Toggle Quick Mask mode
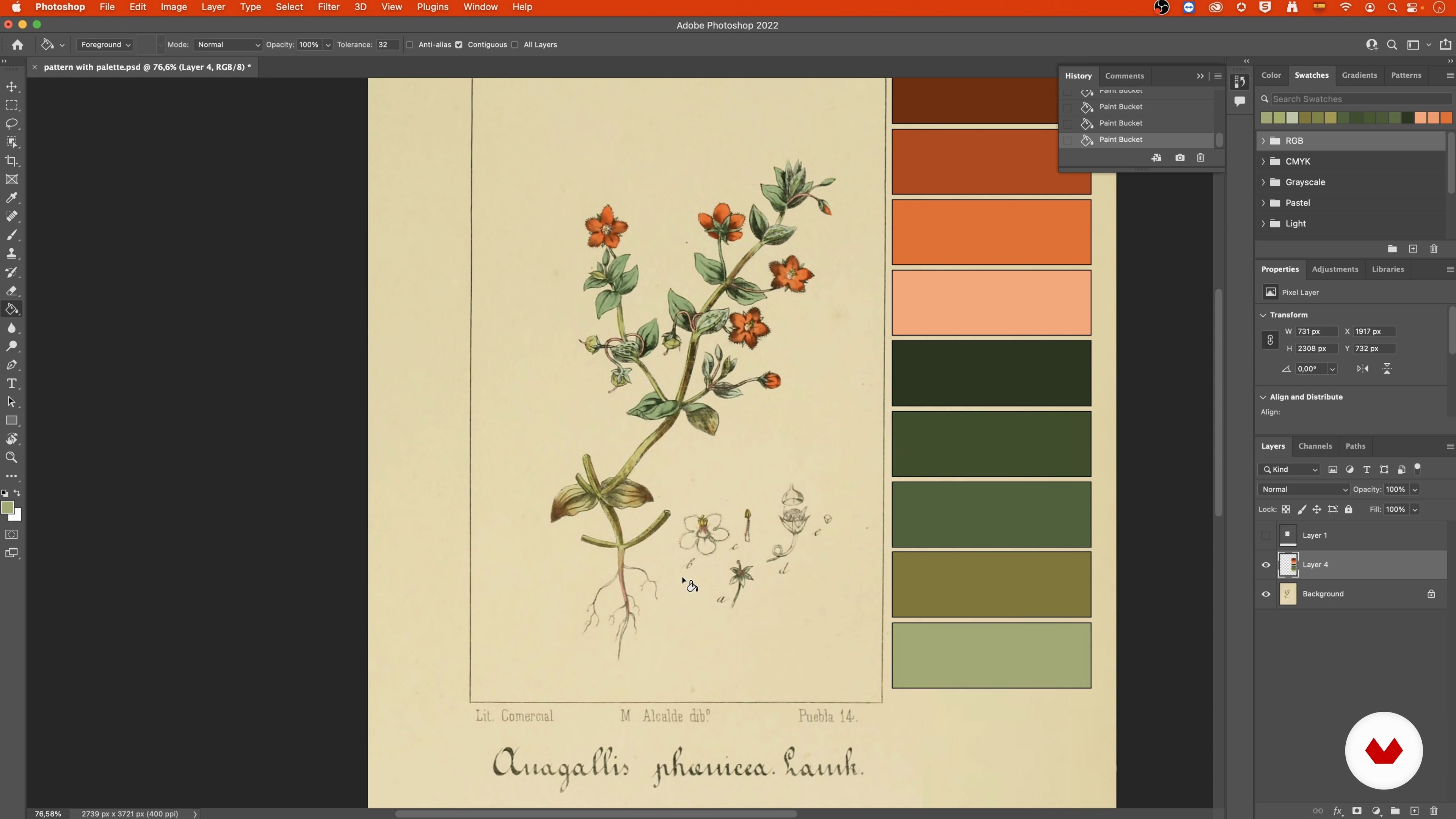 click(x=12, y=535)
